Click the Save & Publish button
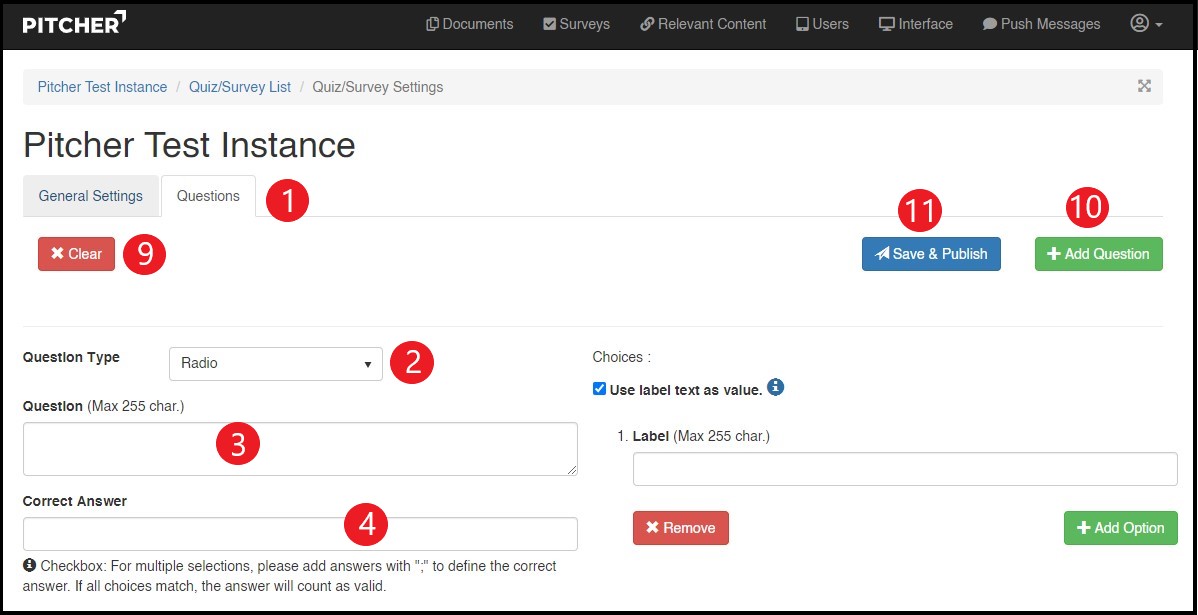Image resolution: width=1198 pixels, height=615 pixels. [x=931, y=254]
